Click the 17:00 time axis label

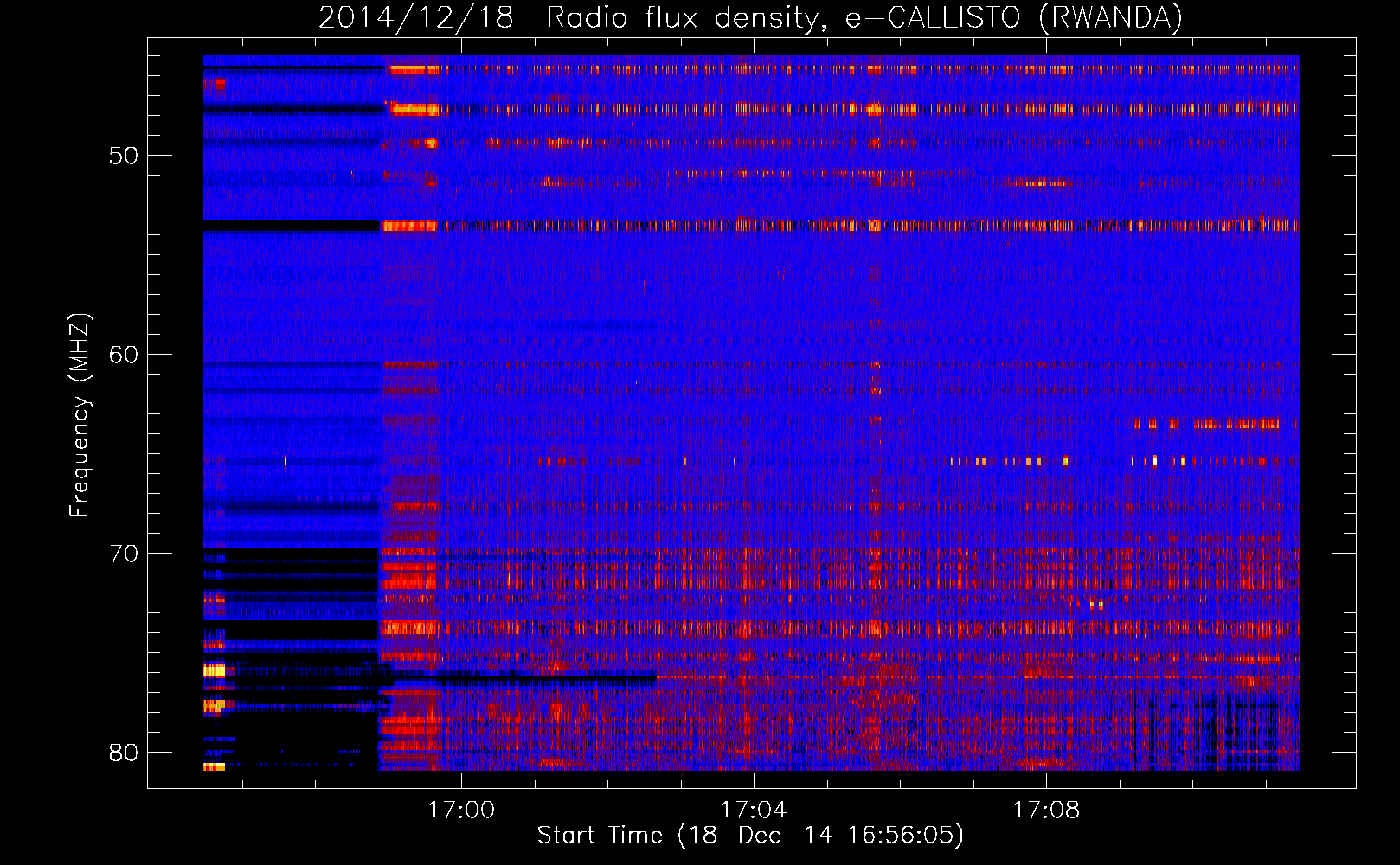coord(461,810)
